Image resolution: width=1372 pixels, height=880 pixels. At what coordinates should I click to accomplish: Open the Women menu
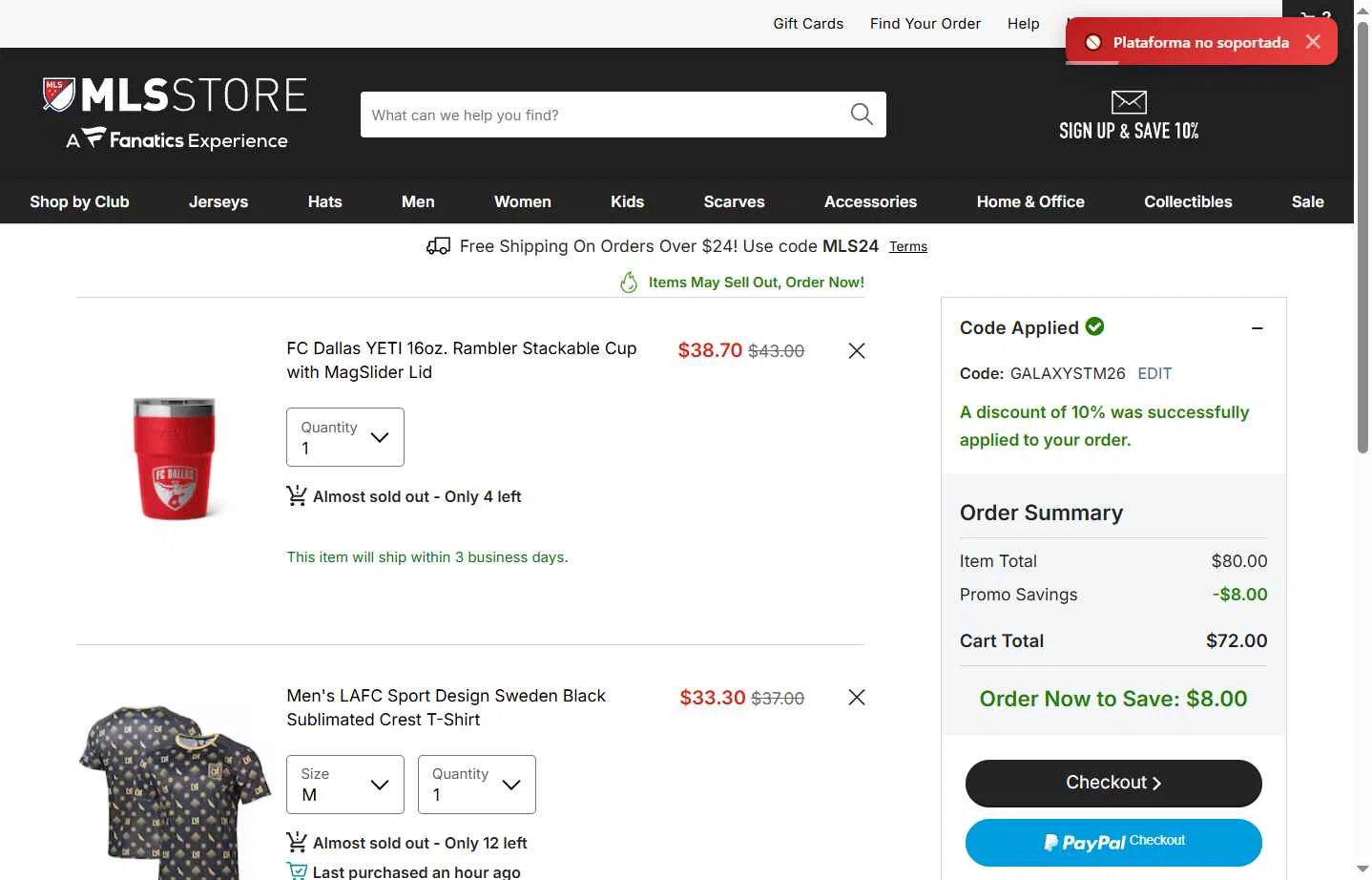(523, 201)
